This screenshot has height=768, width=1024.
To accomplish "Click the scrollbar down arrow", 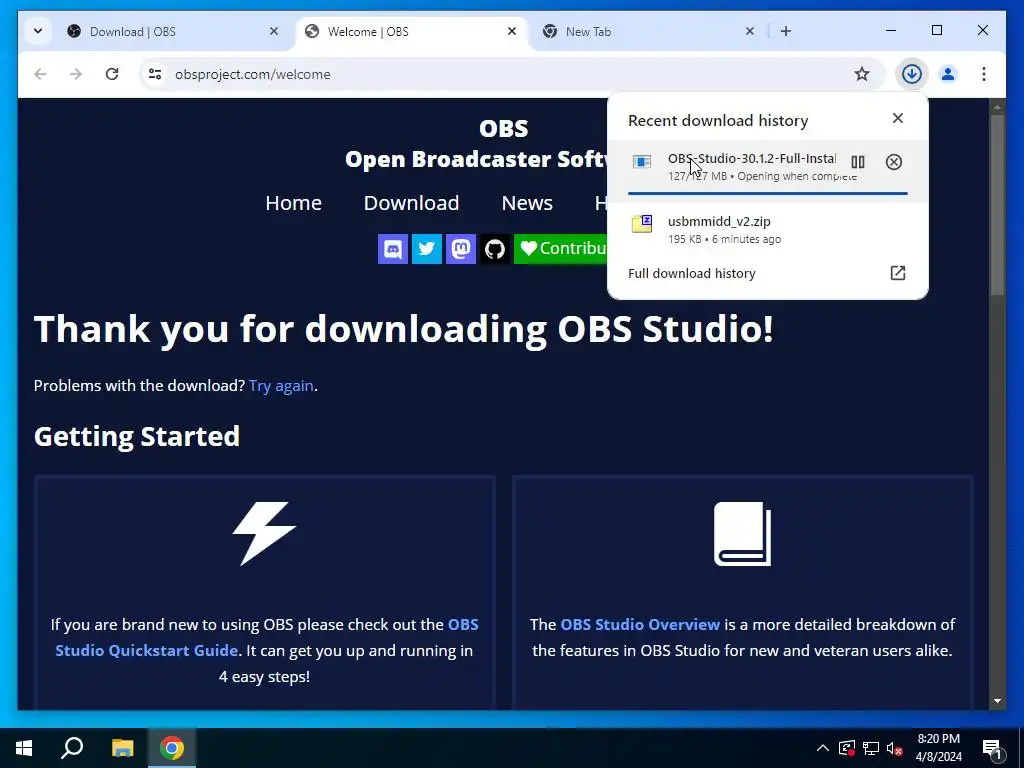I will pyautogui.click(x=997, y=701).
